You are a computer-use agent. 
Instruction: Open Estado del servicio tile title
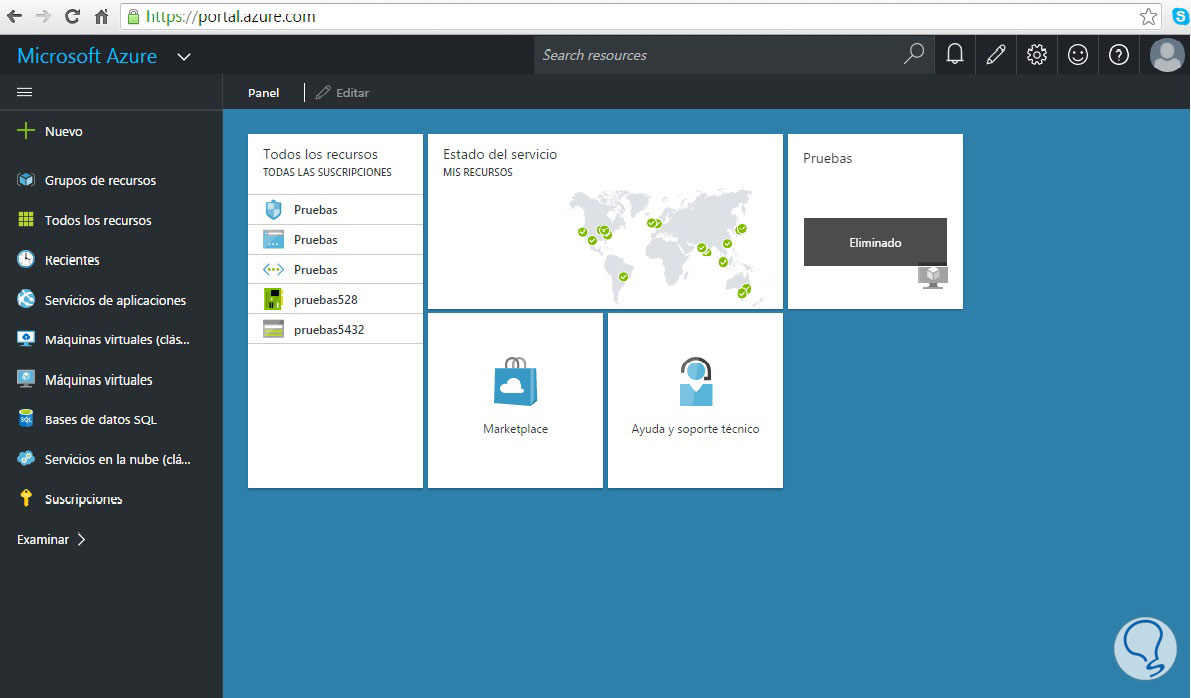(x=500, y=154)
